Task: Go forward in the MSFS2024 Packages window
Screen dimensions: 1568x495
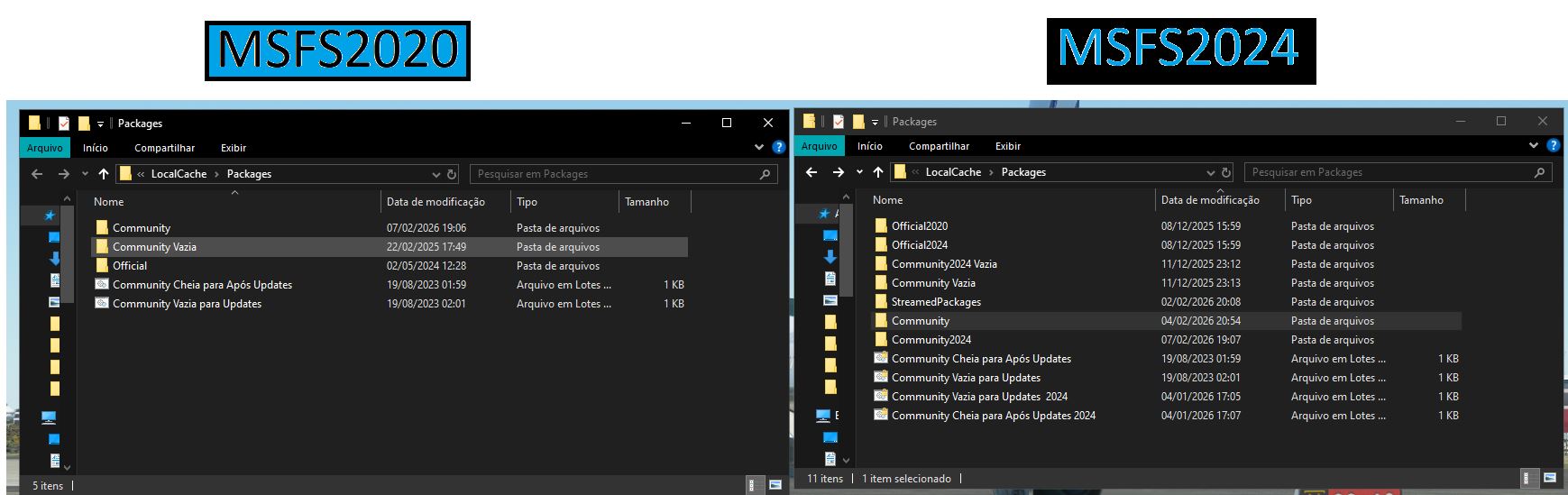Action: click(x=838, y=172)
